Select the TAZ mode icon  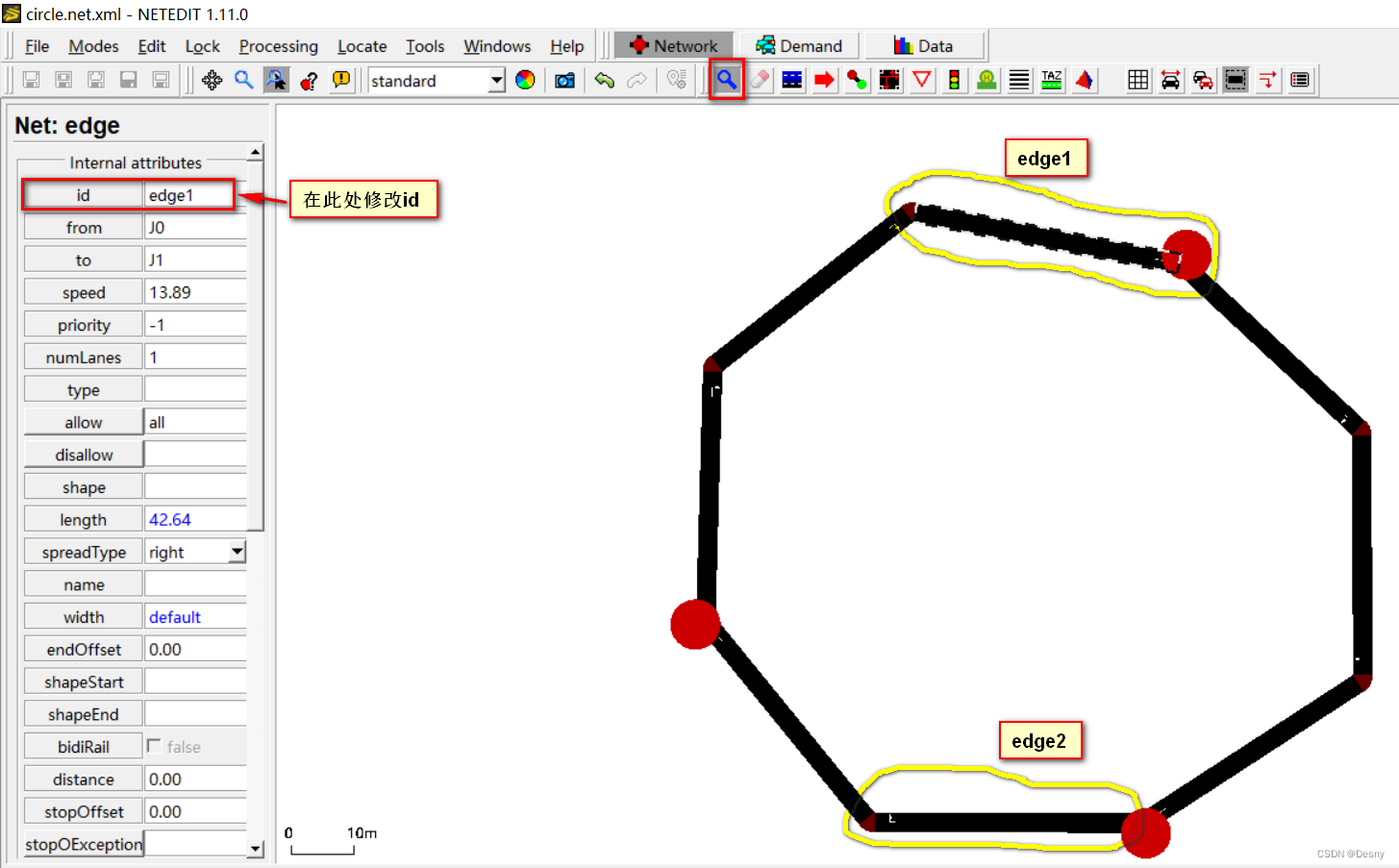[1052, 80]
